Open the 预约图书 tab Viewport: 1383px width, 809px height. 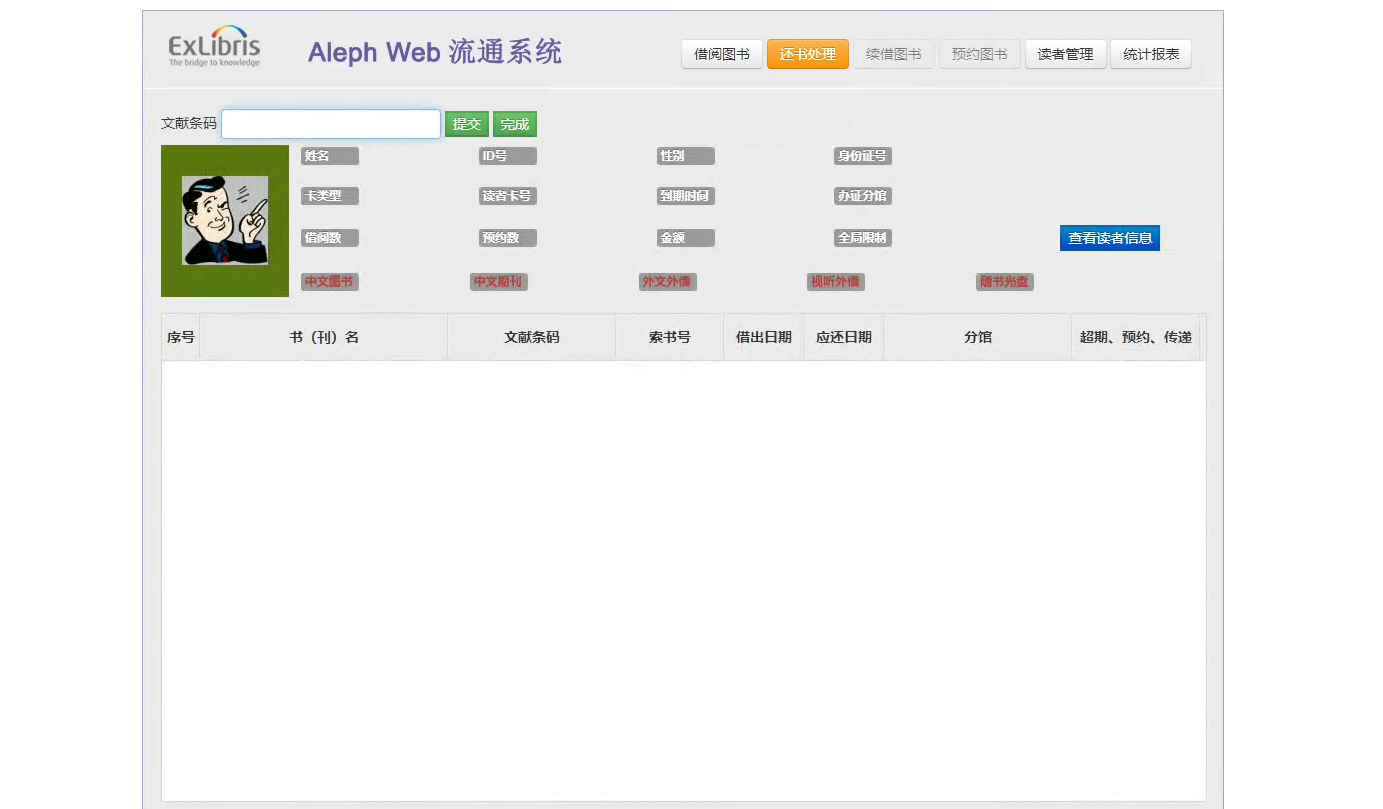point(980,54)
